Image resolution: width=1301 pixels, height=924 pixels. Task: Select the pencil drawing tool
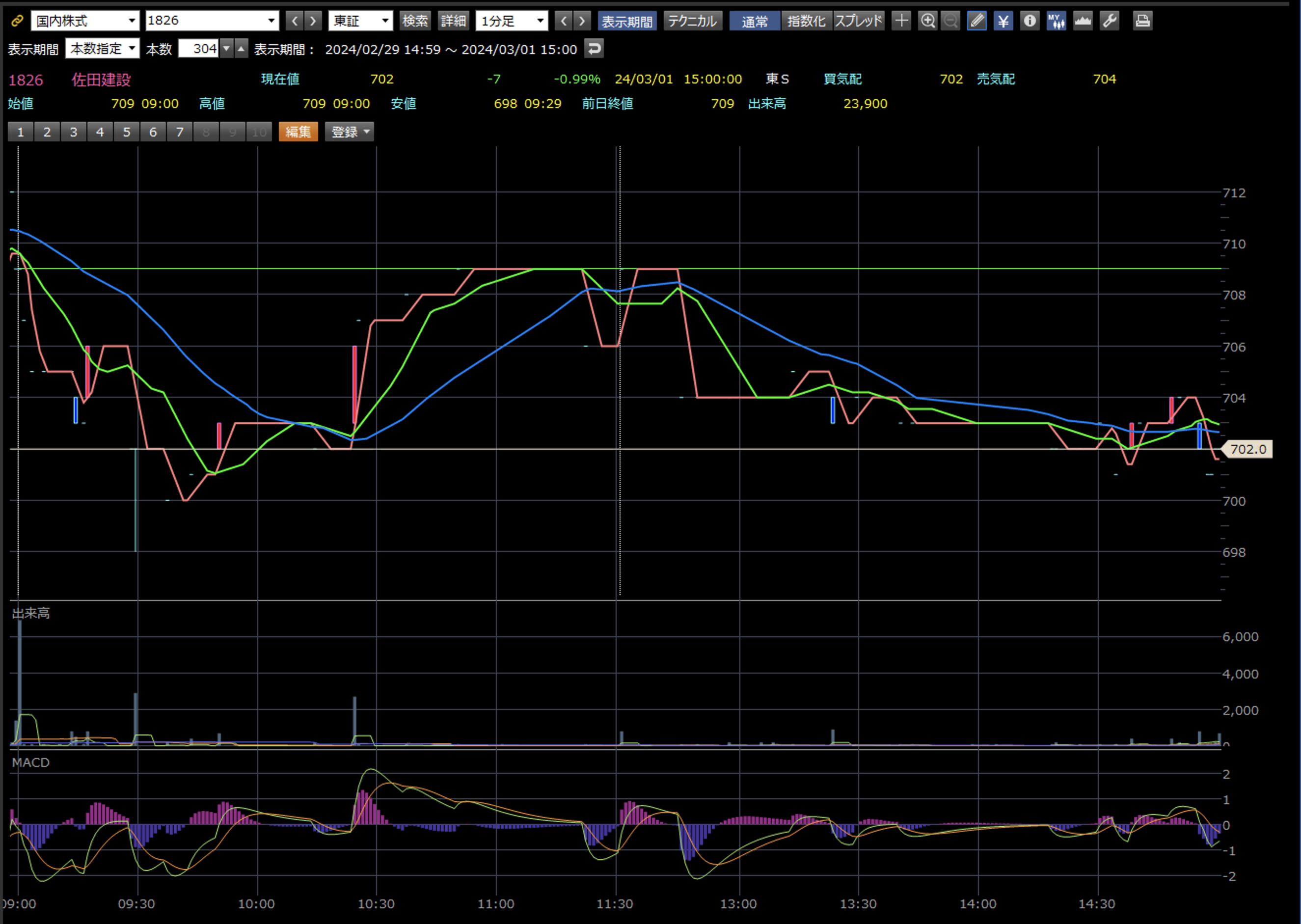click(977, 21)
